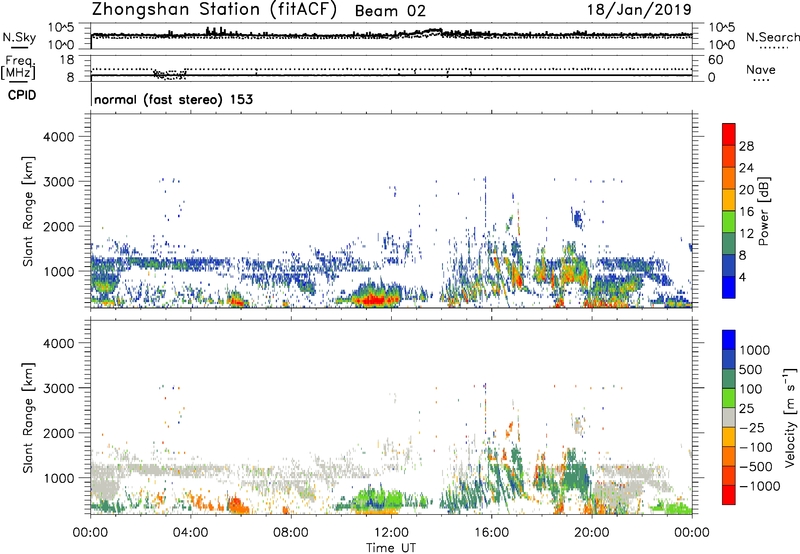Click the '-1000' tick on Velocity colorbar
This screenshot has width=800, height=554.
point(759,486)
